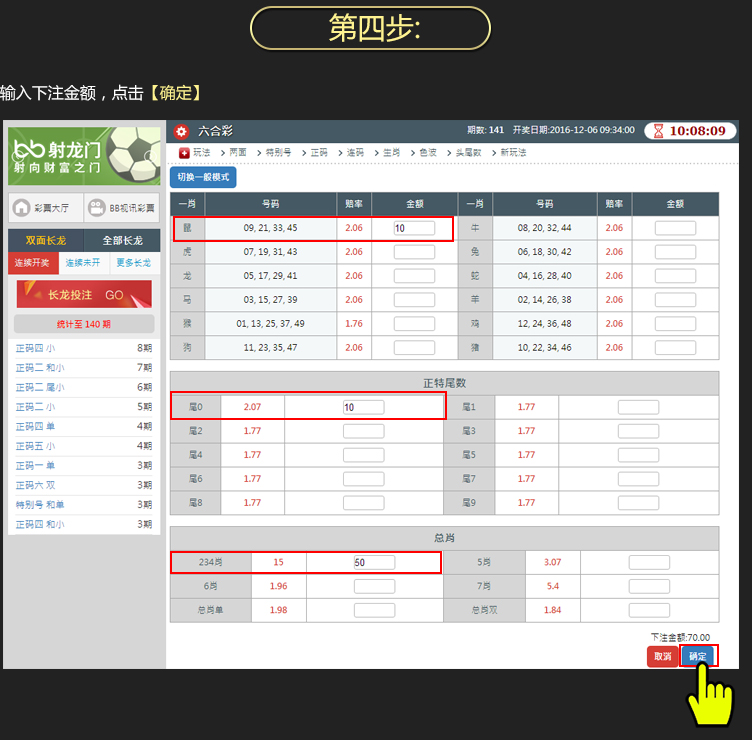The height and width of the screenshot is (740, 752).
Task: Click the 六合彩 gear icon
Action: [181, 131]
